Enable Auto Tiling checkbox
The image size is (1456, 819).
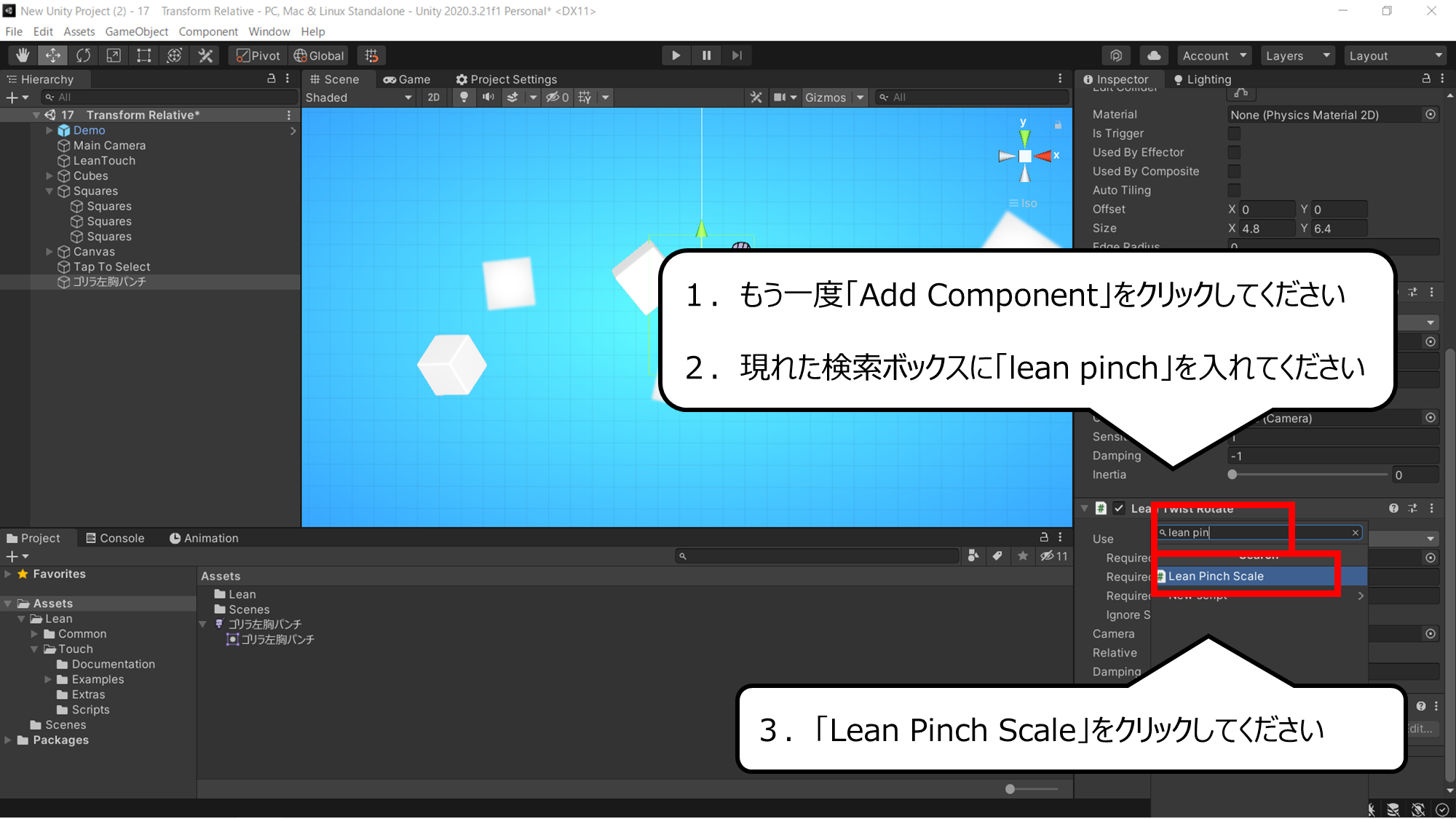(1234, 190)
